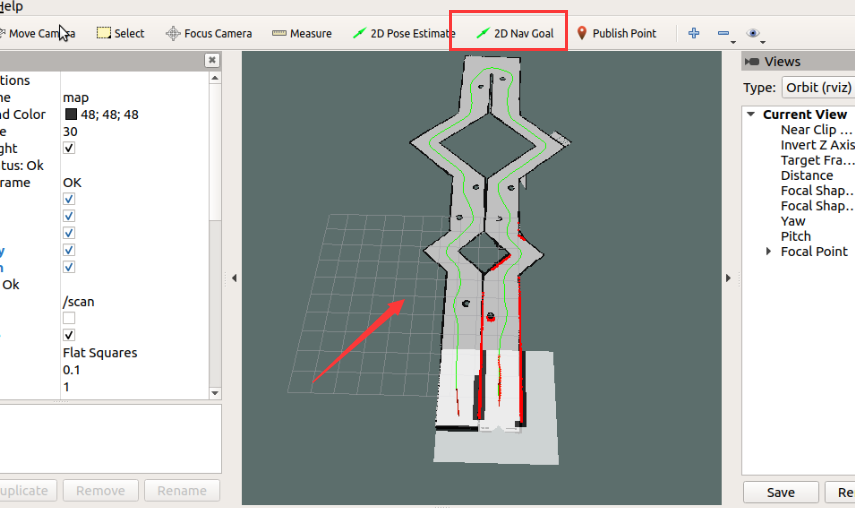Image resolution: width=855 pixels, height=508 pixels.
Task: Activate the Select tool icon
Action: click(104, 33)
